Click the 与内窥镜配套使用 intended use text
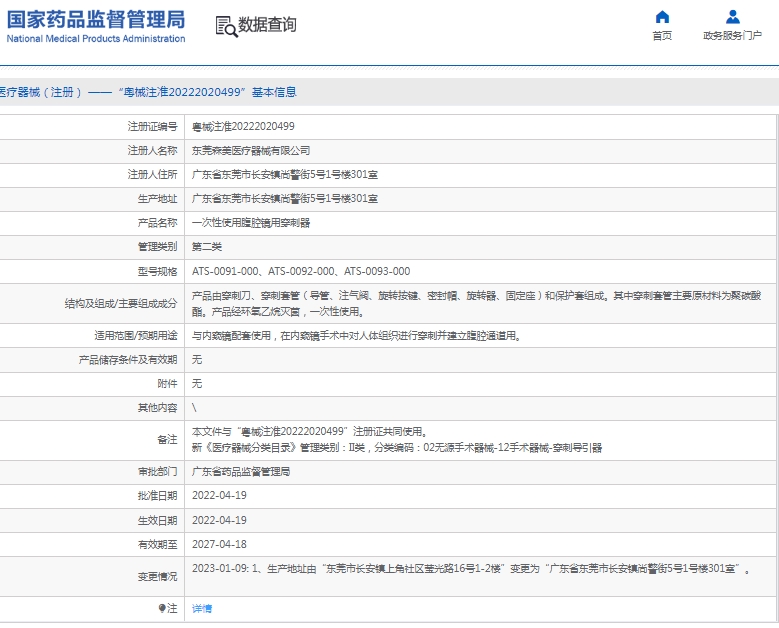Image resolution: width=779 pixels, height=628 pixels. [x=357, y=335]
